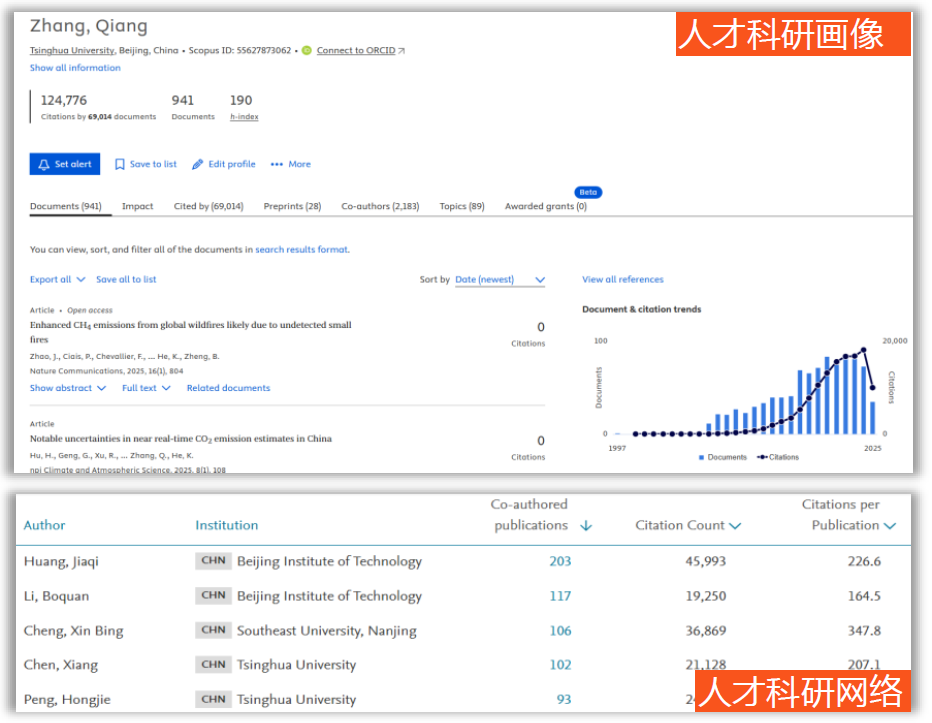Select author name Chen, Xiang
This screenshot has height=723, width=932.
(x=61, y=665)
